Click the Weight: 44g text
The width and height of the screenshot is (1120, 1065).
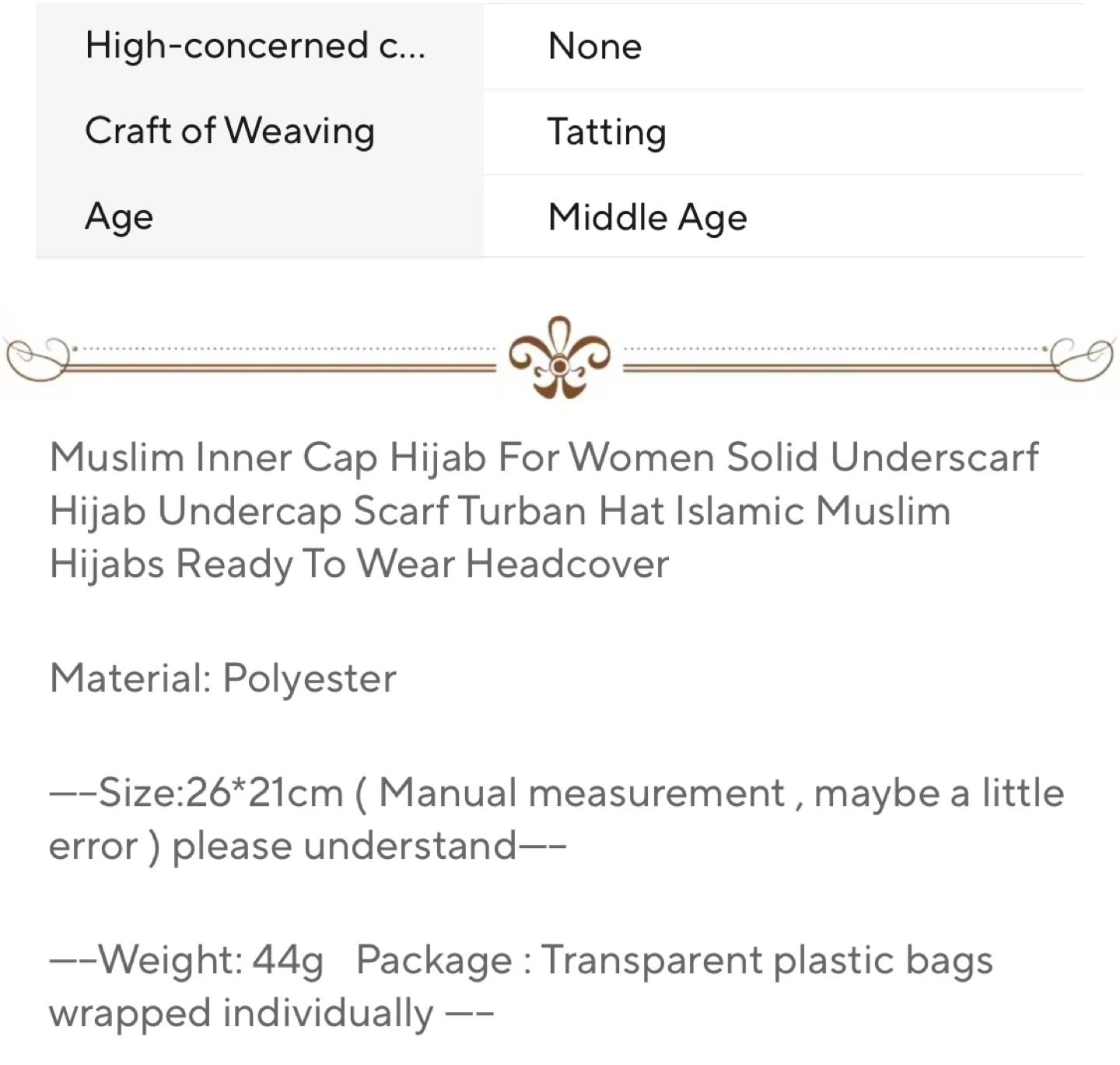210,960
